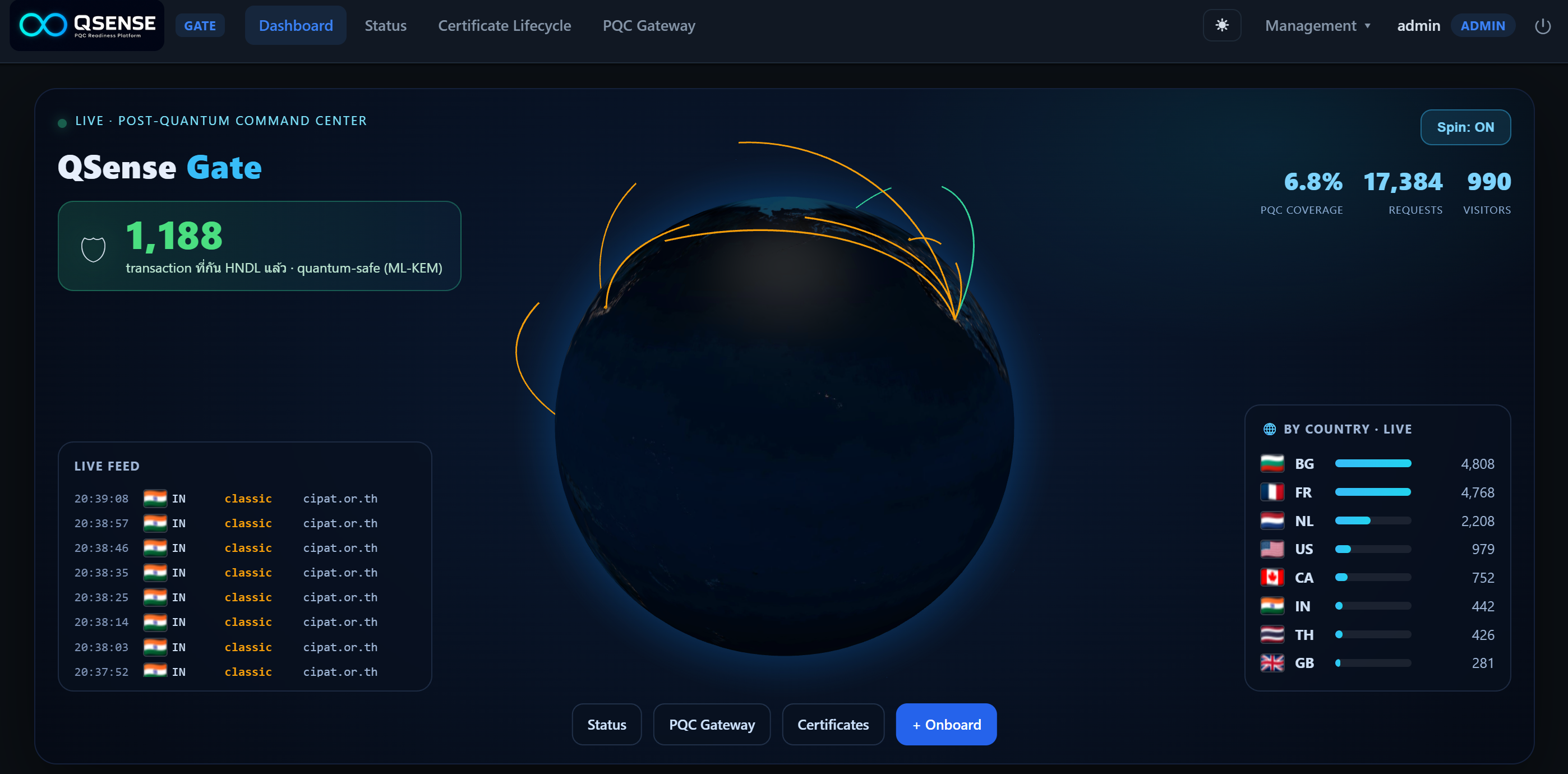Click the power logout icon
The height and width of the screenshot is (774, 1568).
pyautogui.click(x=1542, y=26)
